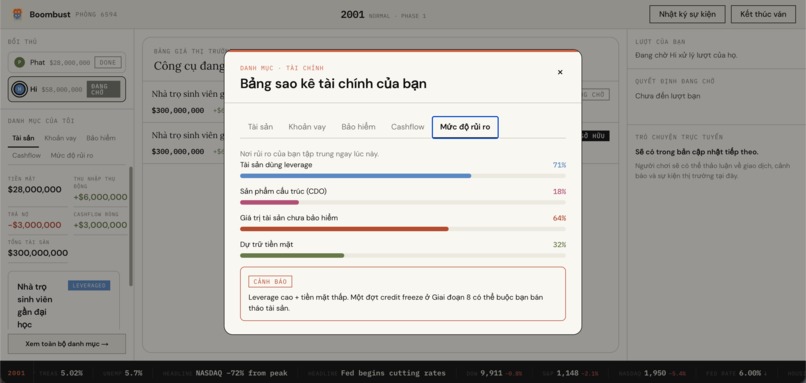Open sidebar Tài sản tab
The height and width of the screenshot is (383, 806).
click(23, 138)
